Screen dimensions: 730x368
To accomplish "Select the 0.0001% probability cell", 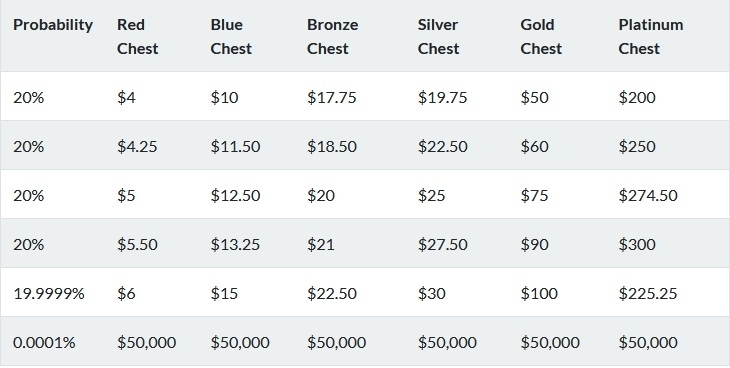I will click(x=44, y=342).
